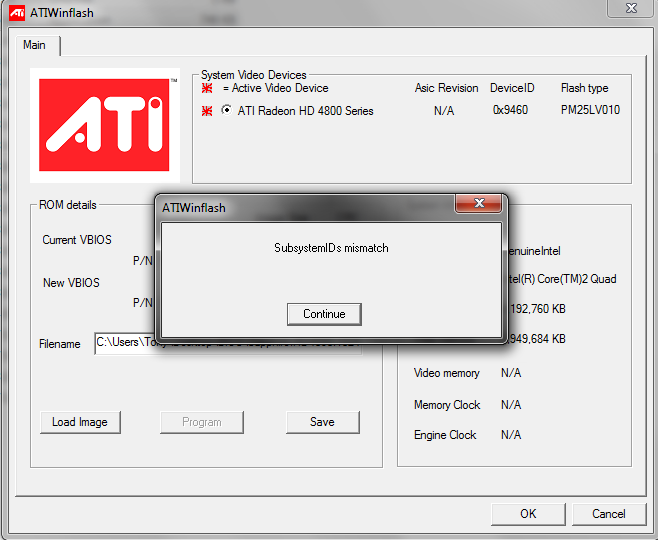Viewport: 658px width, 540px height.
Task: Click the Video memory label
Action: coord(446,373)
